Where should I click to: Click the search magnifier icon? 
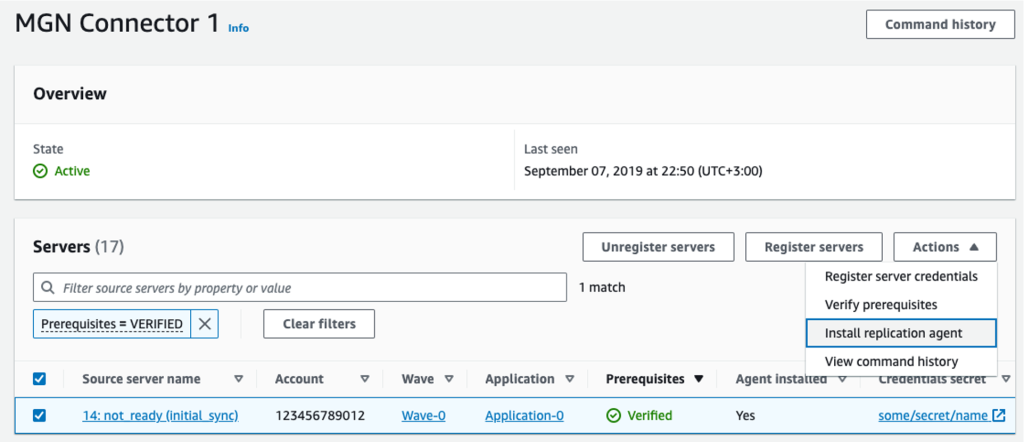click(x=48, y=287)
